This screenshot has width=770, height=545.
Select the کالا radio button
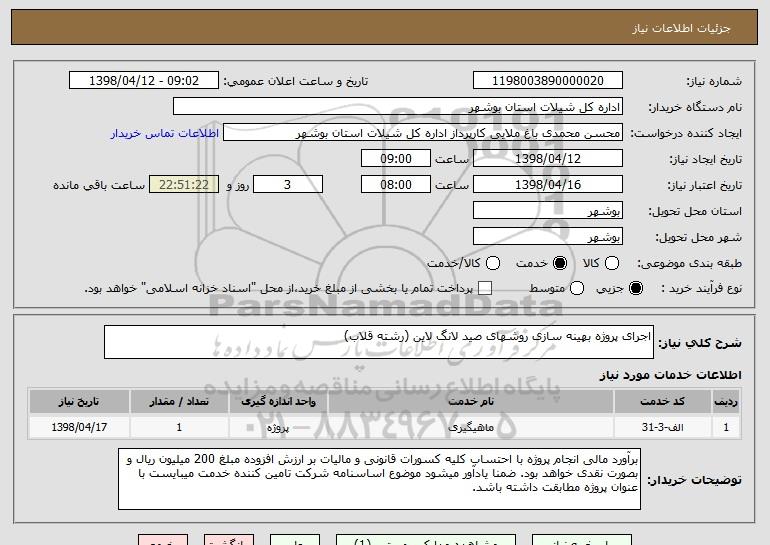click(x=612, y=263)
